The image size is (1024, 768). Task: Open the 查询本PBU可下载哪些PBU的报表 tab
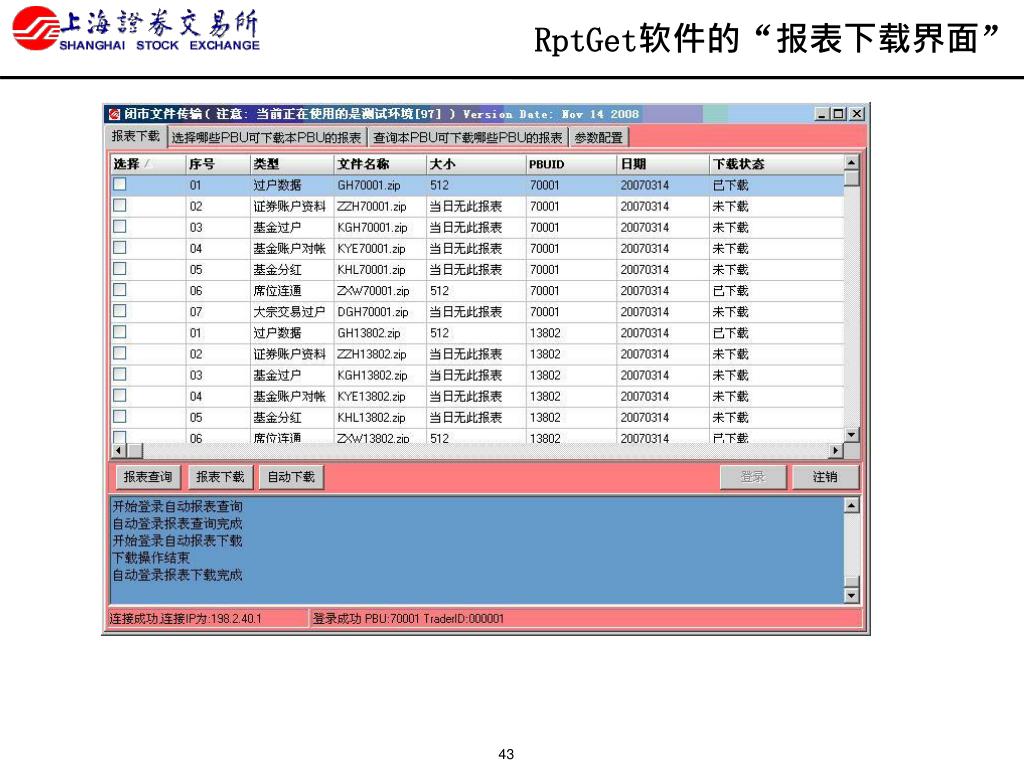pos(468,137)
